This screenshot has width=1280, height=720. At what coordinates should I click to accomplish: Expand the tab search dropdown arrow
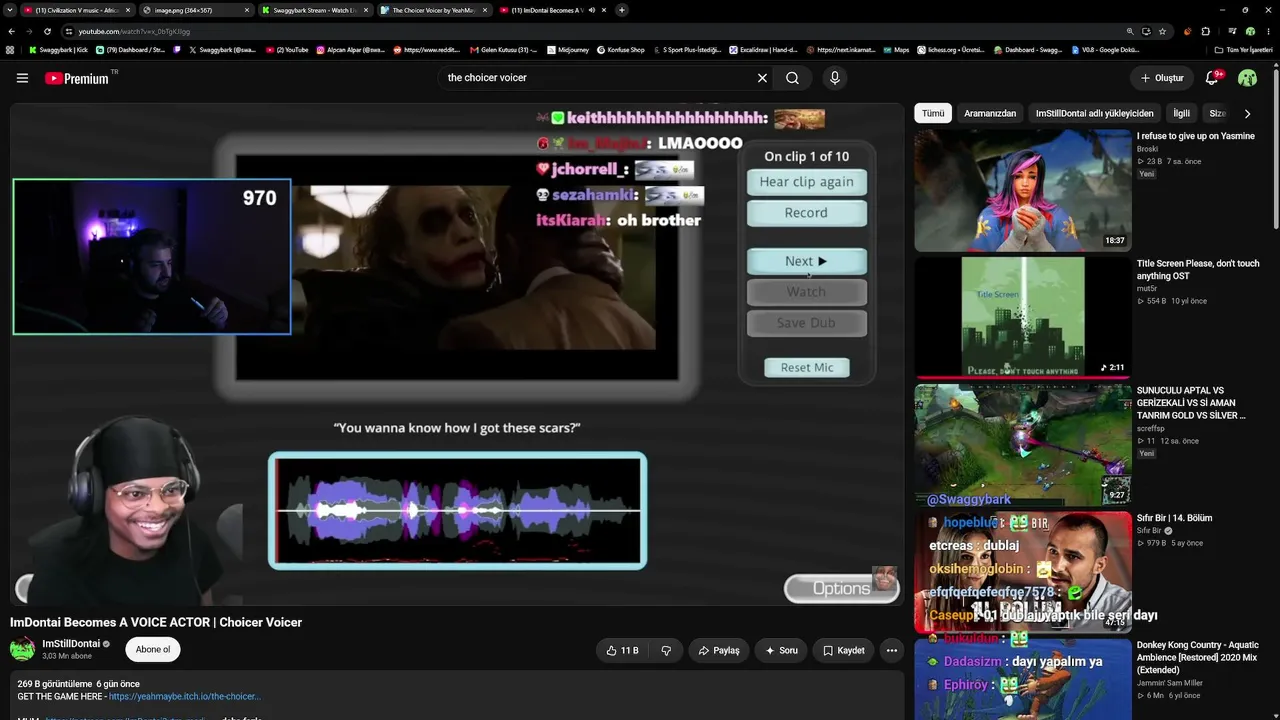(11, 10)
